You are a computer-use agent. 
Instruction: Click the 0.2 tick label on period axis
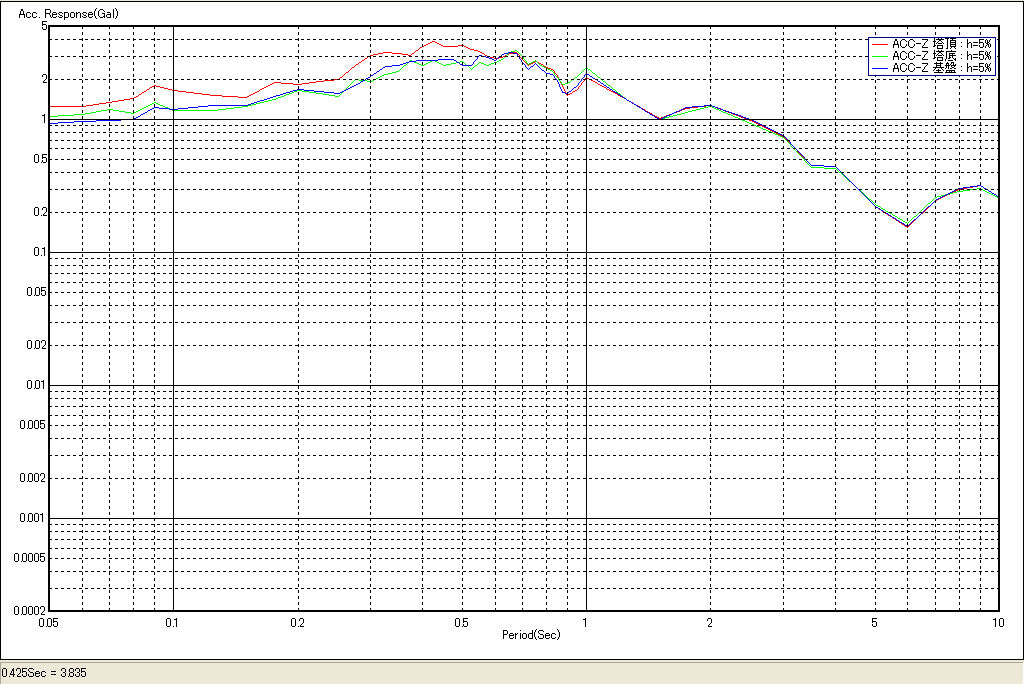click(297, 622)
